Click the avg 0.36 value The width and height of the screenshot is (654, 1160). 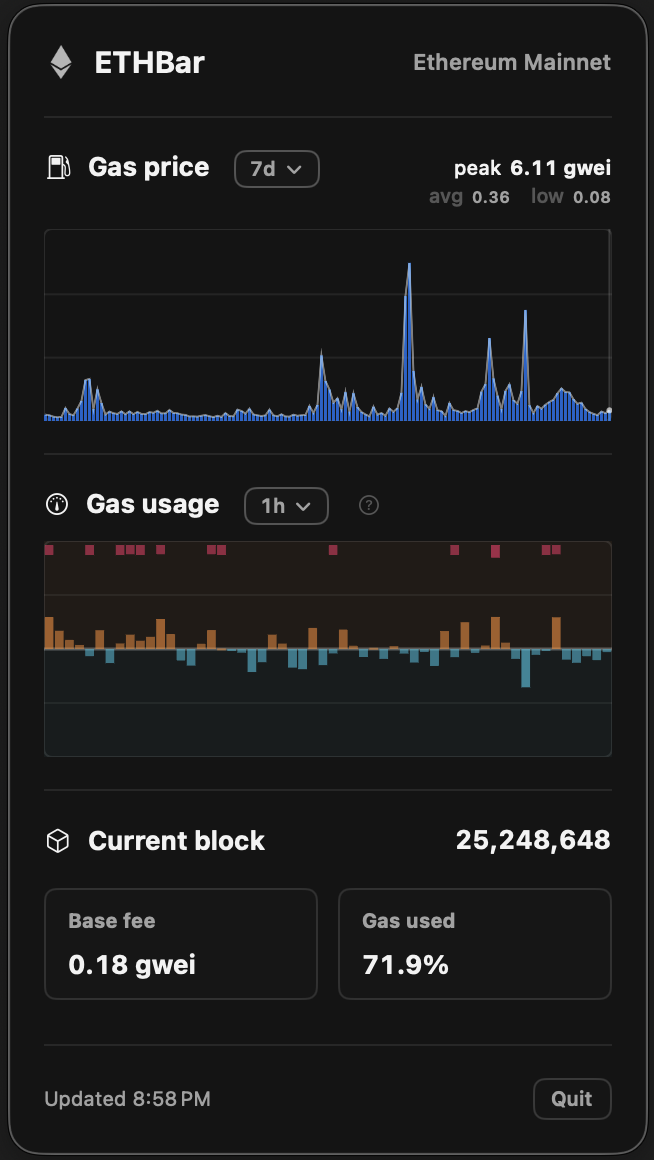coord(469,197)
